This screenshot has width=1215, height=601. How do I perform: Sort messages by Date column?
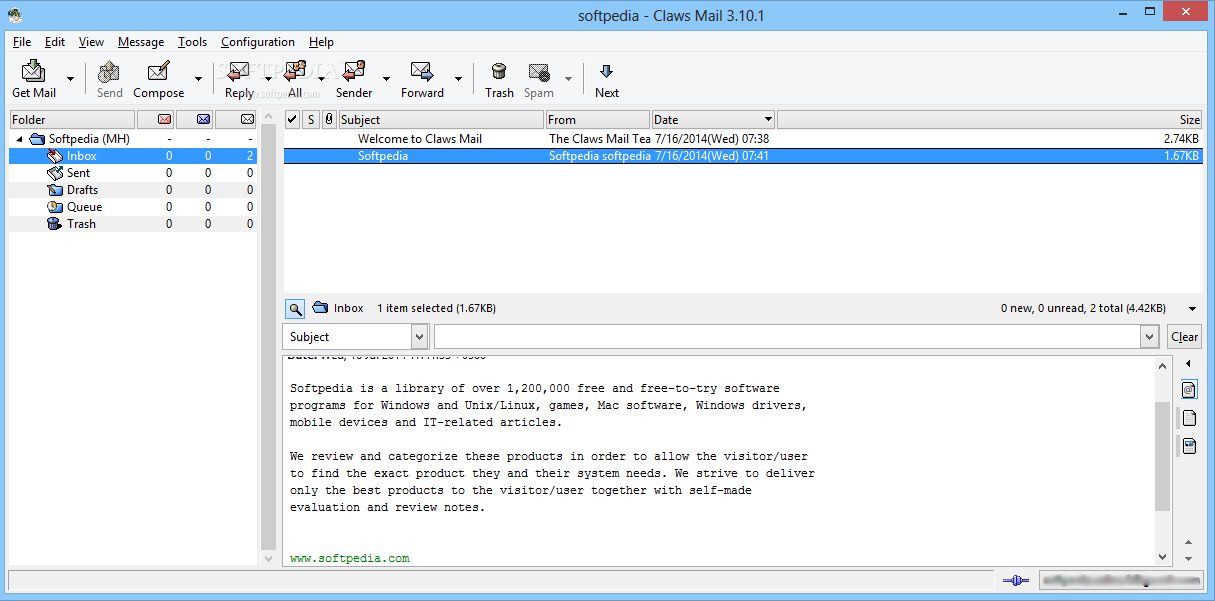pyautogui.click(x=713, y=120)
